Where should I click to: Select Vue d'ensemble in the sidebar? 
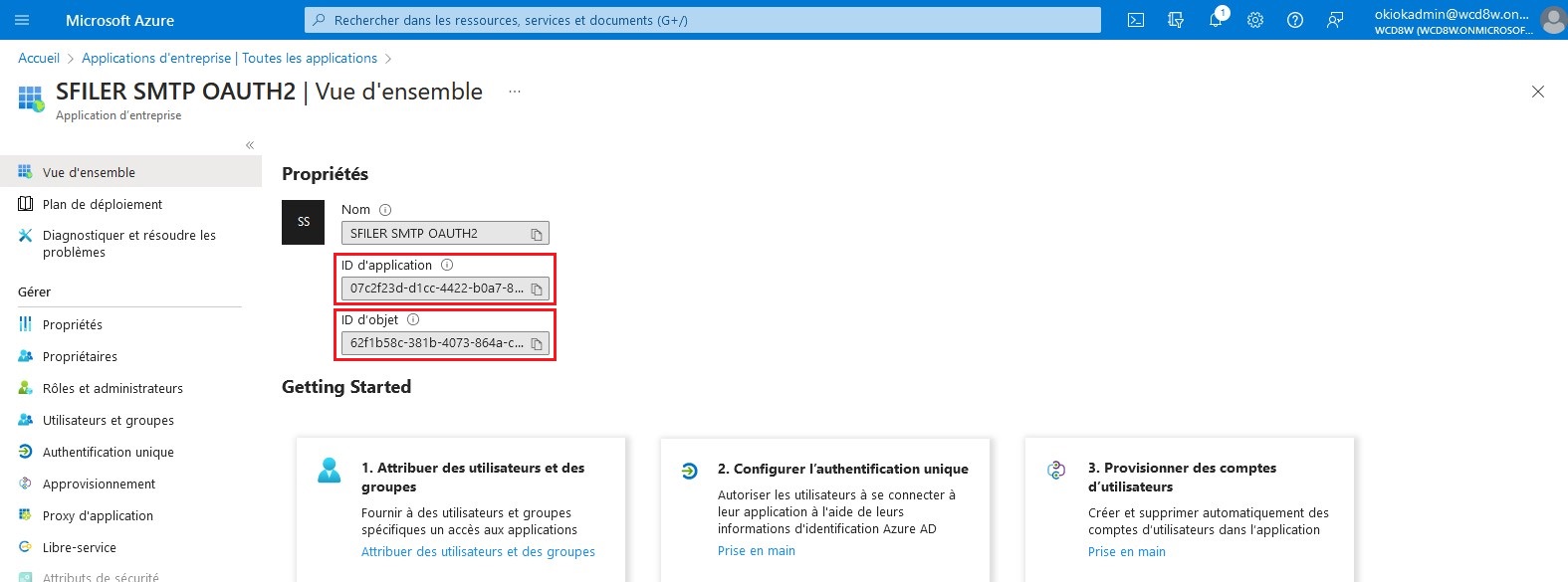pyautogui.click(x=130, y=172)
